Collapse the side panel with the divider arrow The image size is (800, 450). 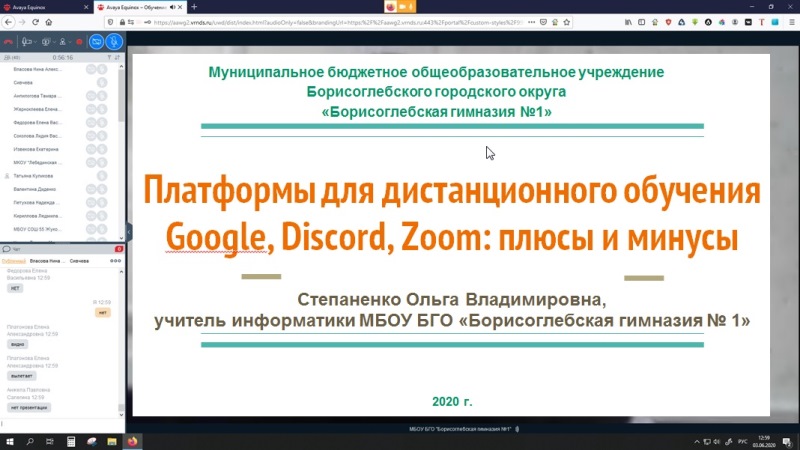click(130, 228)
